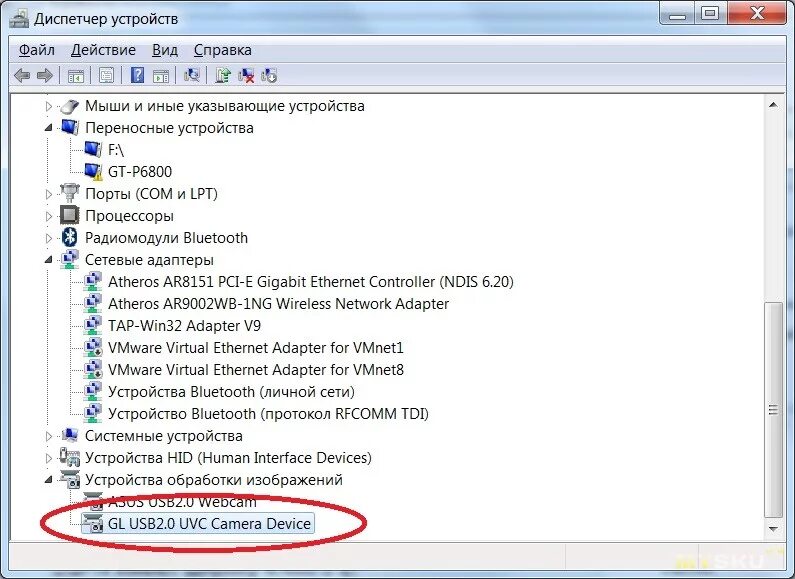The width and height of the screenshot is (795, 579).
Task: Open the Справка menu
Action: [223, 50]
